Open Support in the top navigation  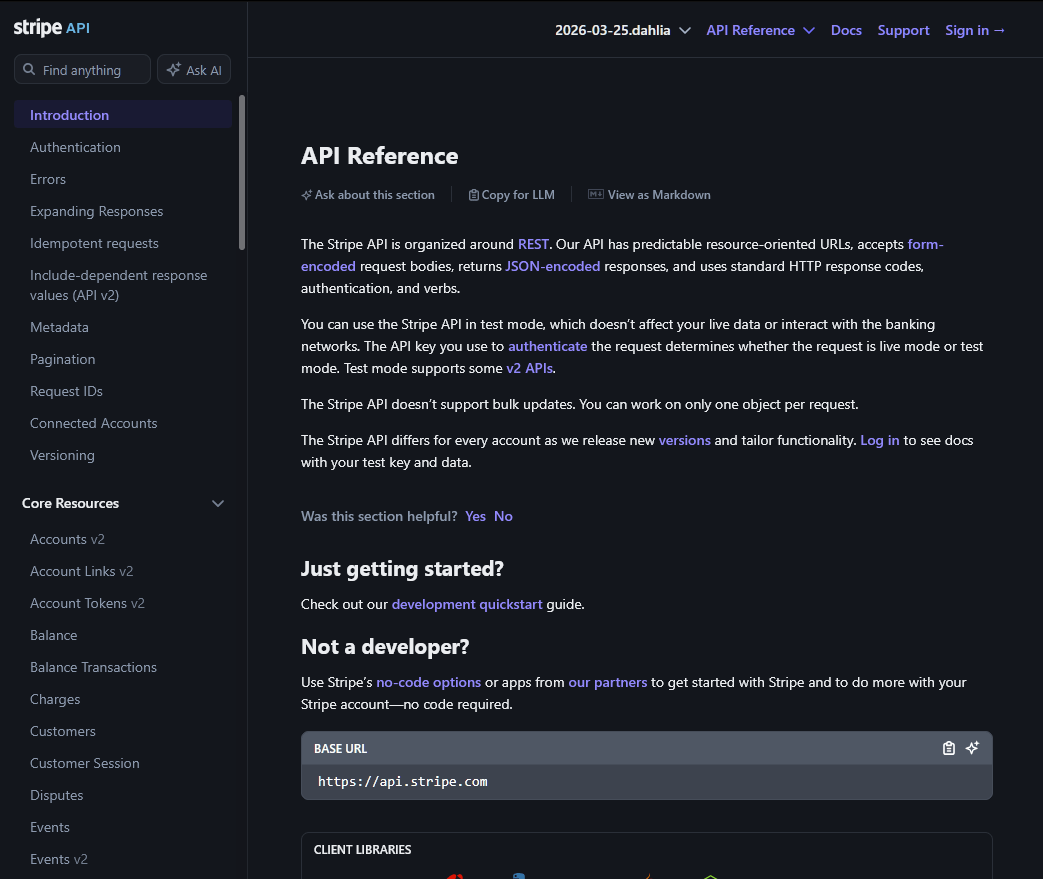click(903, 31)
